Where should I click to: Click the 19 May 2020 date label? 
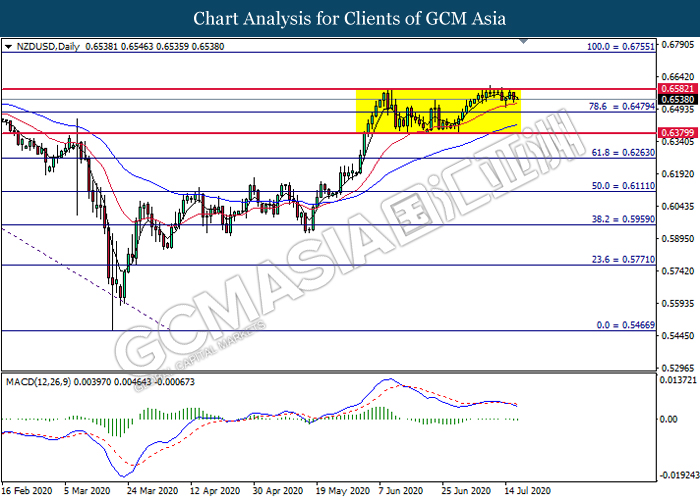(x=343, y=491)
